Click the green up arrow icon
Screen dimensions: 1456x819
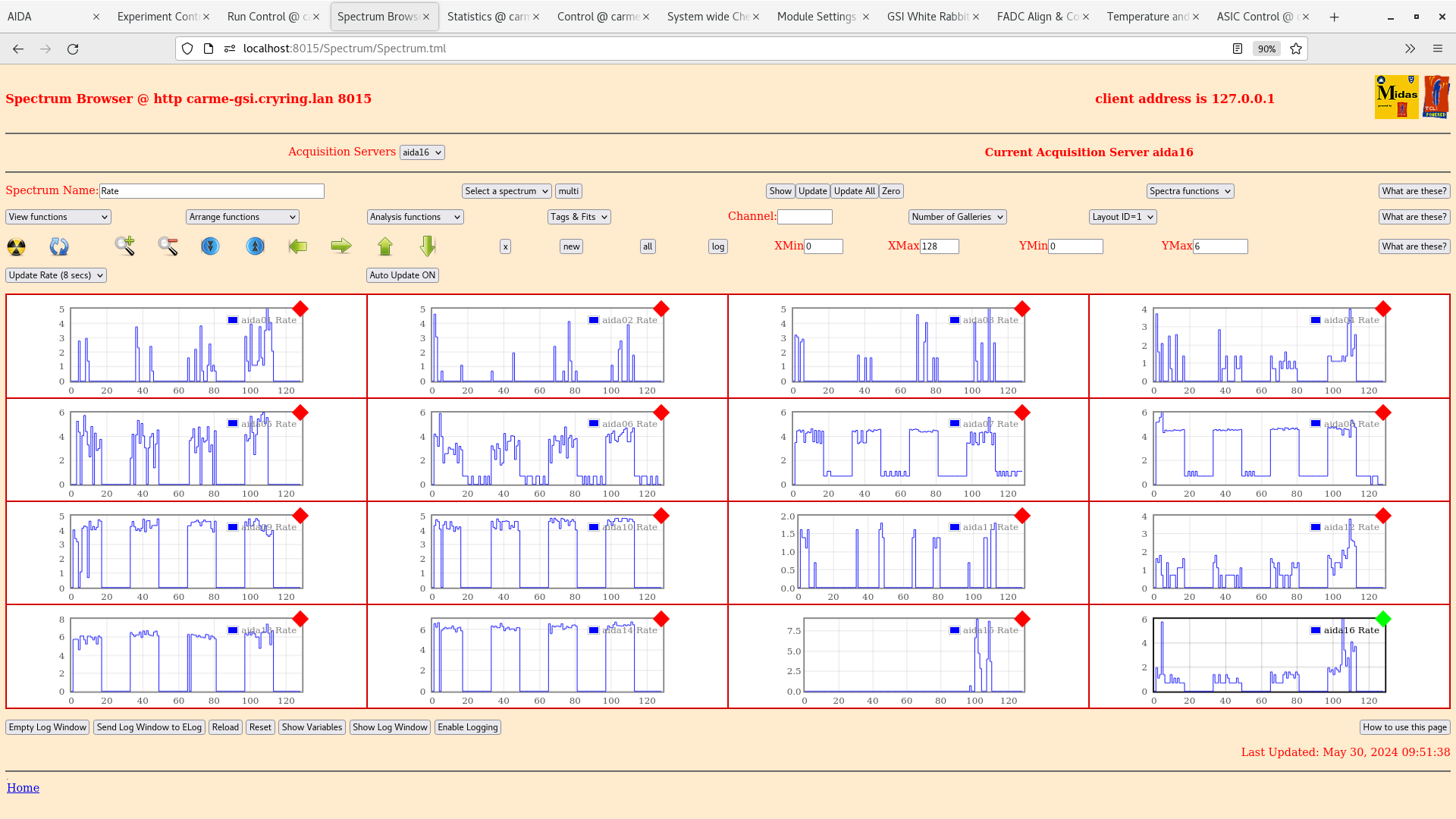[385, 246]
